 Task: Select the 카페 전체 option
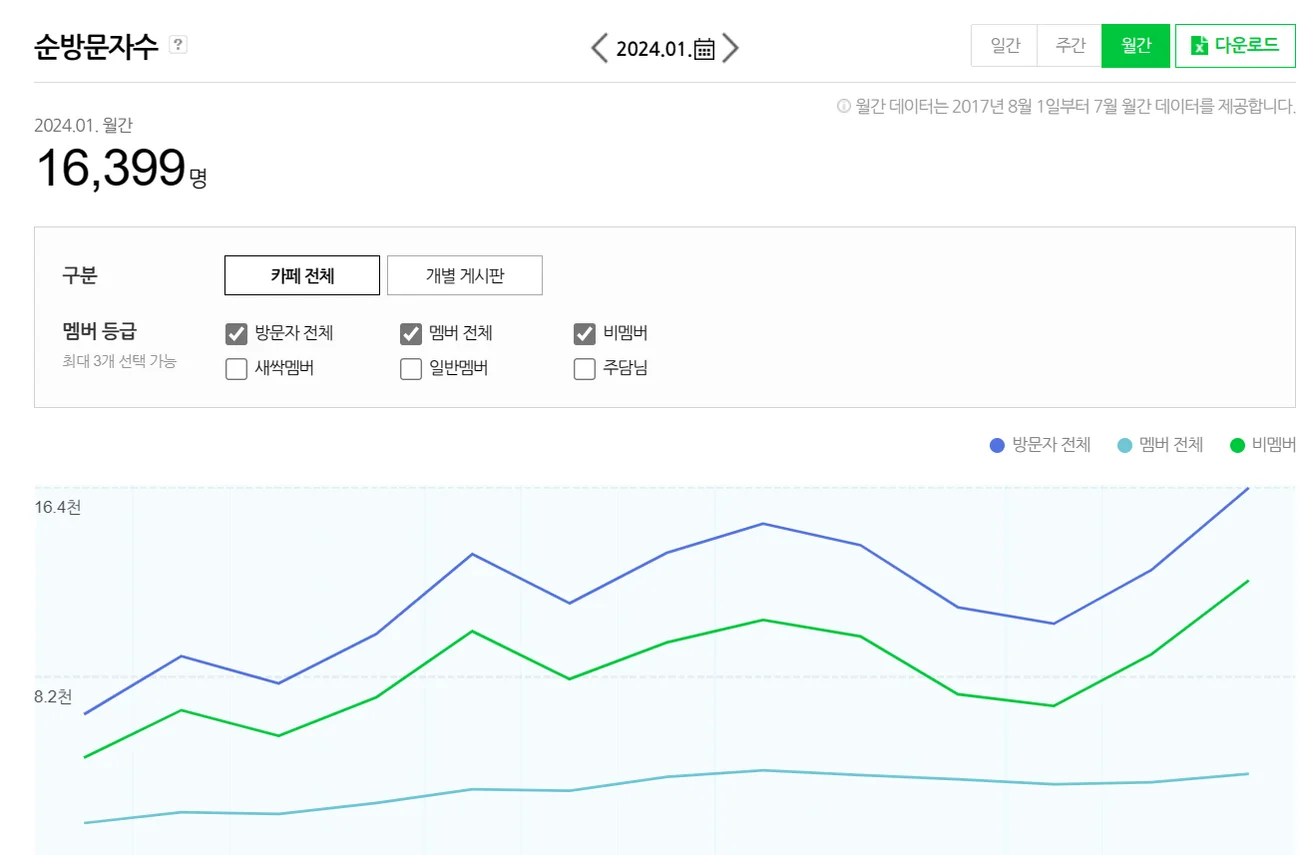pyautogui.click(x=302, y=275)
